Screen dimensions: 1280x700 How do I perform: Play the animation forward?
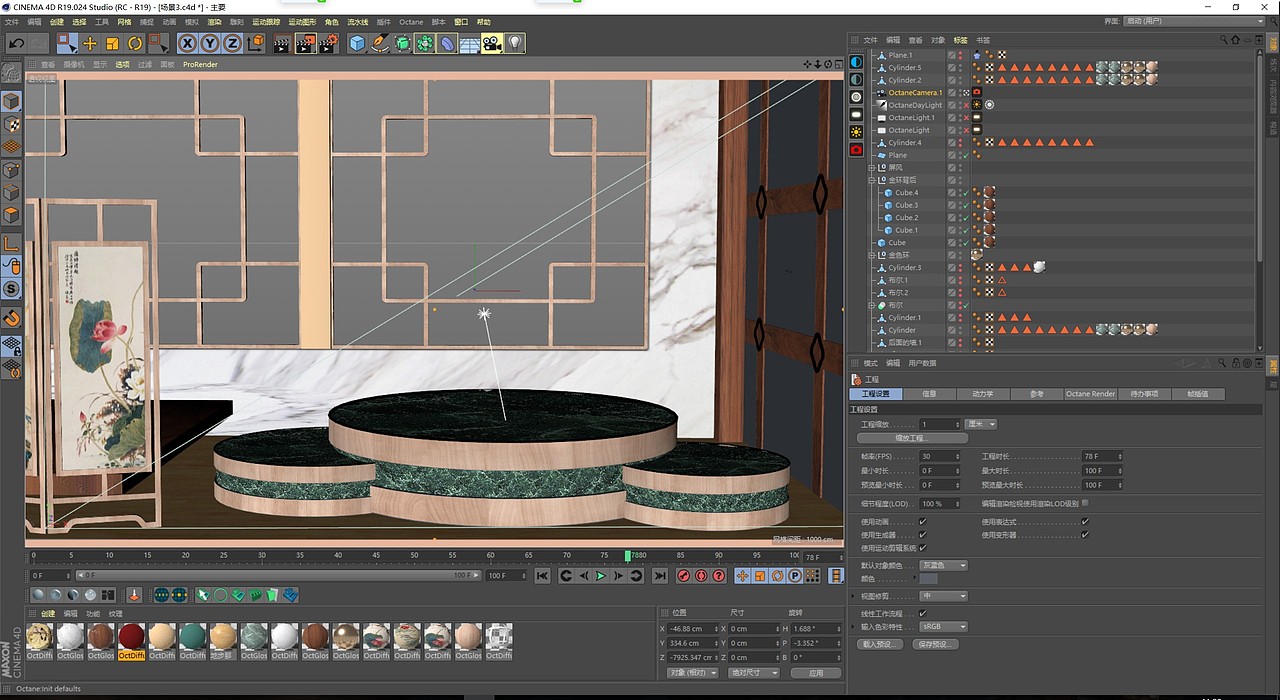(x=601, y=576)
